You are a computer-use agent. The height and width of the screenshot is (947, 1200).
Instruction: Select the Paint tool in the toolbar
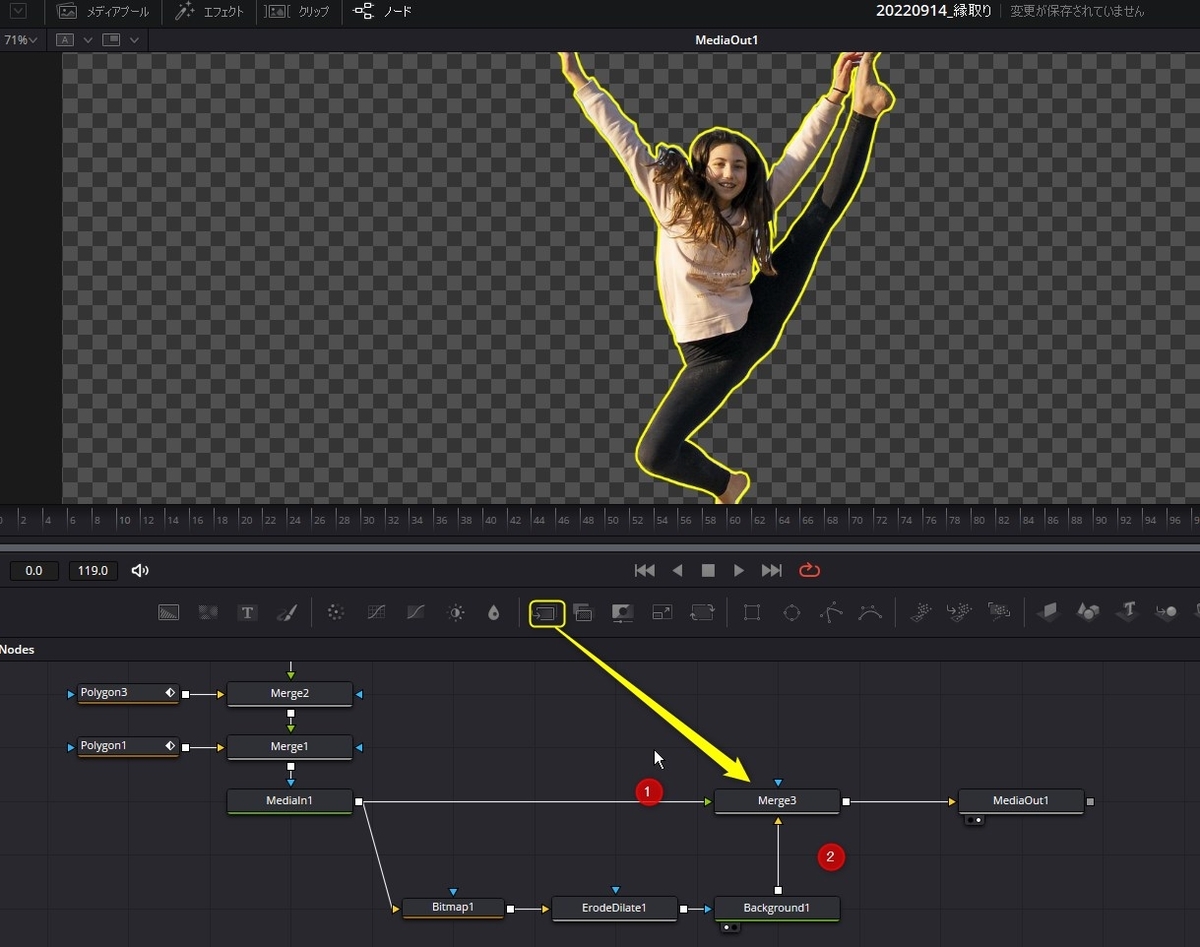286,612
